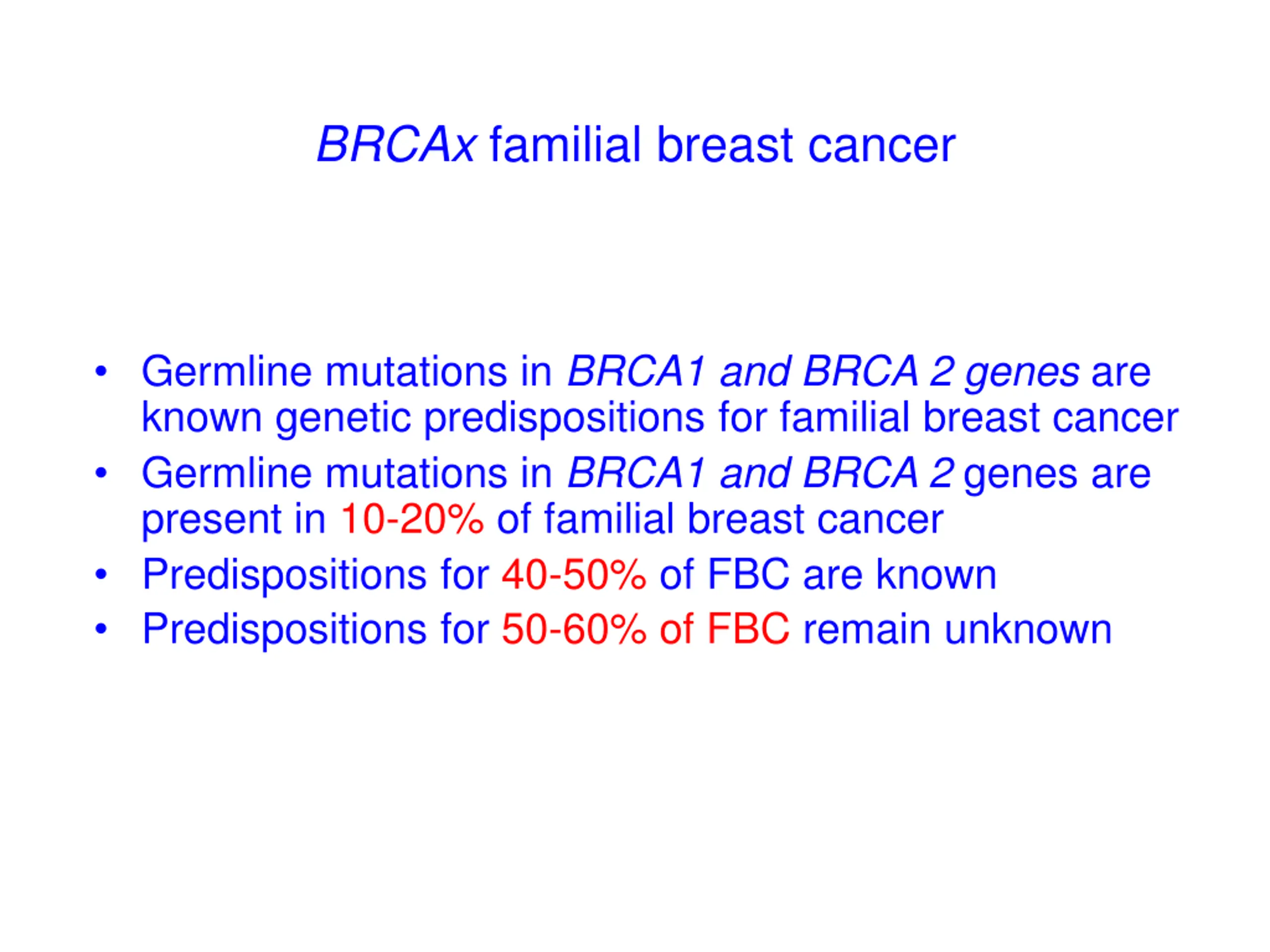The width and height of the screenshot is (1270, 952).
Task: Click the first bullet point marker
Action: pos(101,372)
